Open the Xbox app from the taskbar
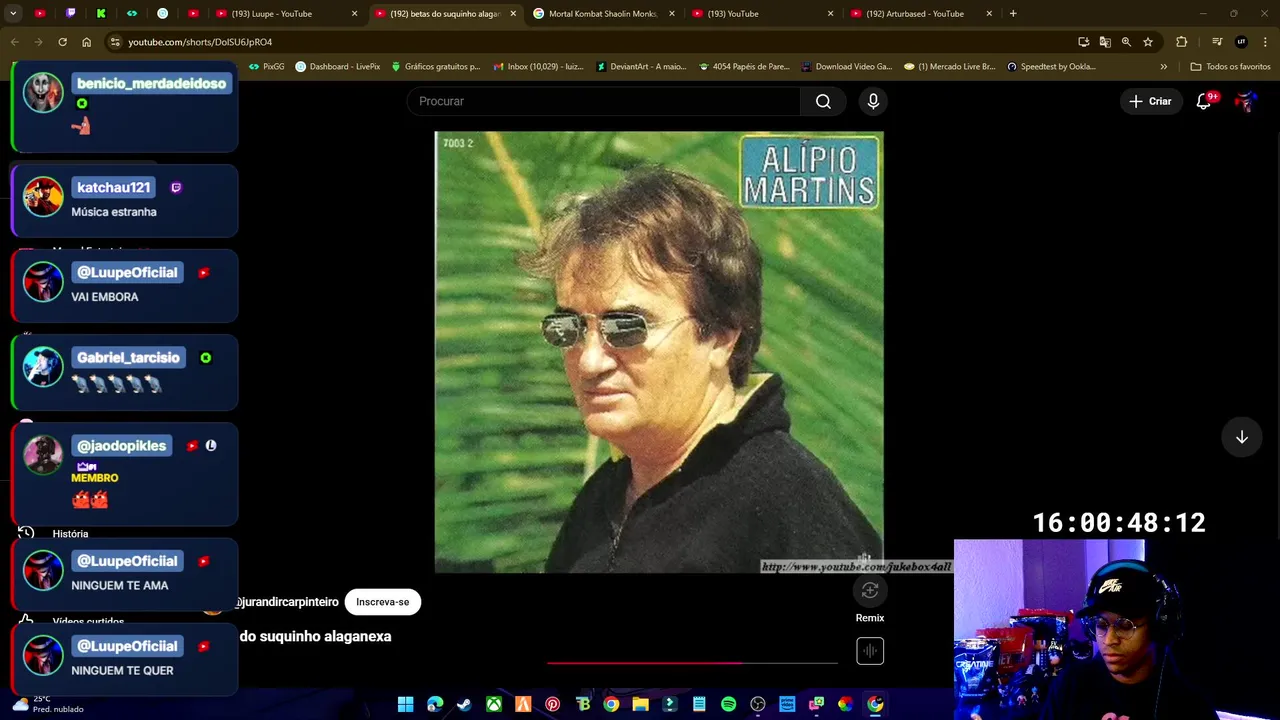Image resolution: width=1280 pixels, height=720 pixels. pyautogui.click(x=493, y=704)
